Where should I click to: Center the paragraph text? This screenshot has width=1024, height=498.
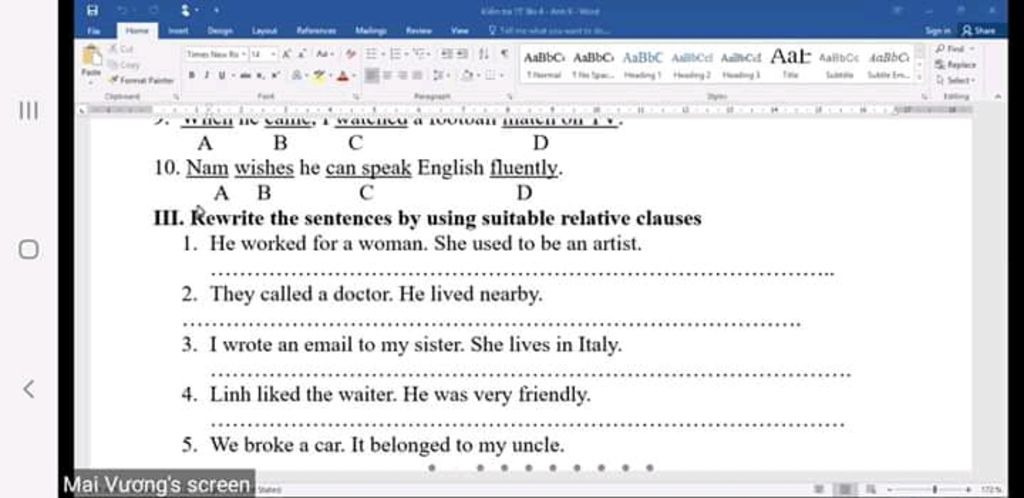tap(387, 76)
